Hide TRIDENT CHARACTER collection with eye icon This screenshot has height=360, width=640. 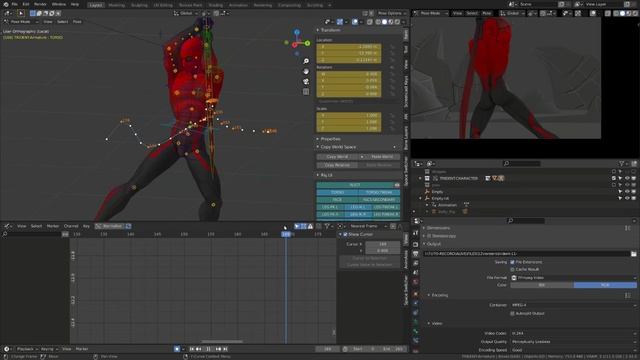point(627,178)
